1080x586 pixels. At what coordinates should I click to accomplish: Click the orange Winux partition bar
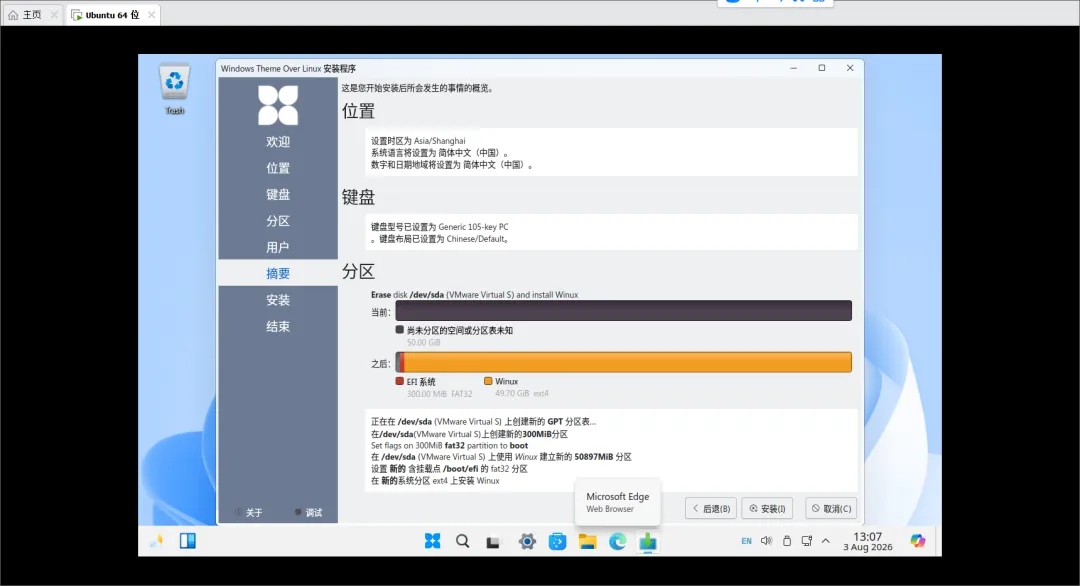point(628,362)
